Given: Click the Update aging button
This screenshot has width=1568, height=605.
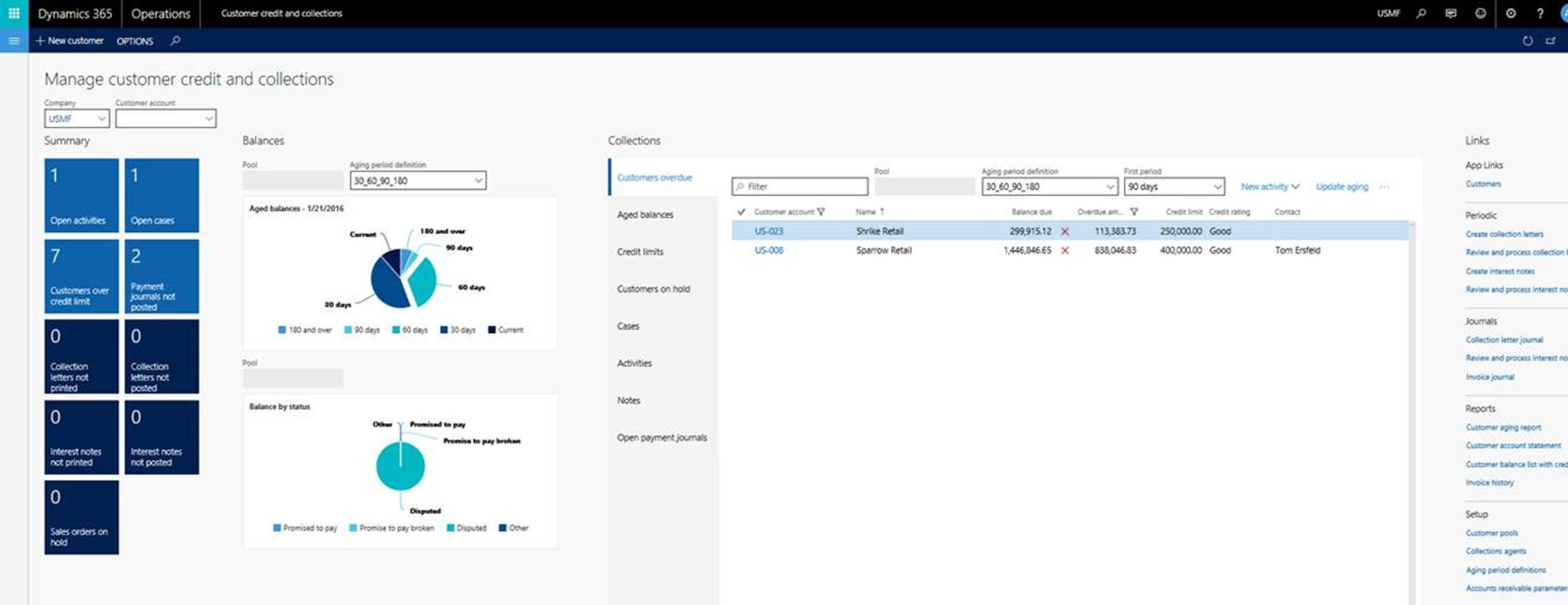Looking at the screenshot, I should coord(1341,187).
